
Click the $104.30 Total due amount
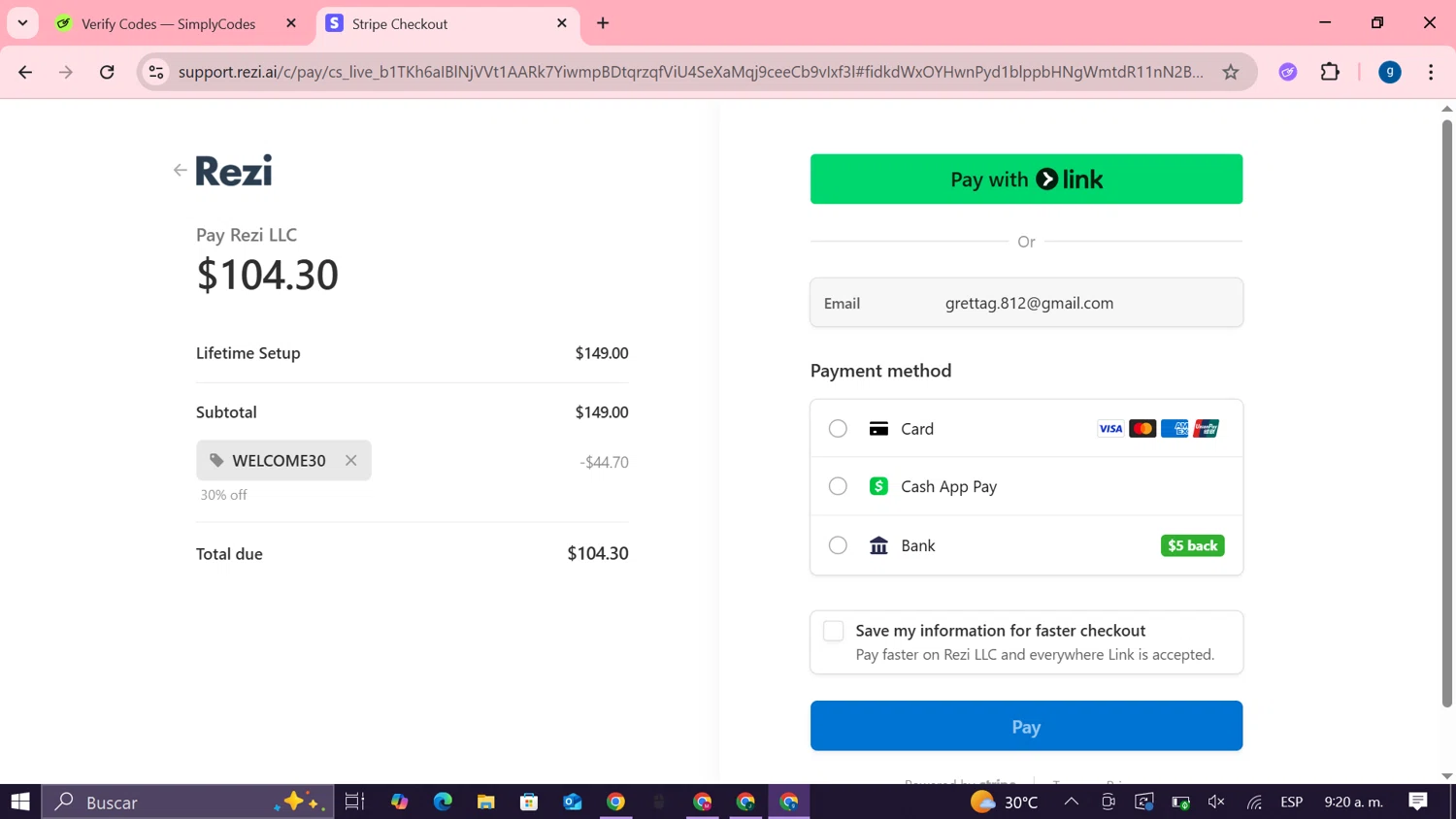598,553
